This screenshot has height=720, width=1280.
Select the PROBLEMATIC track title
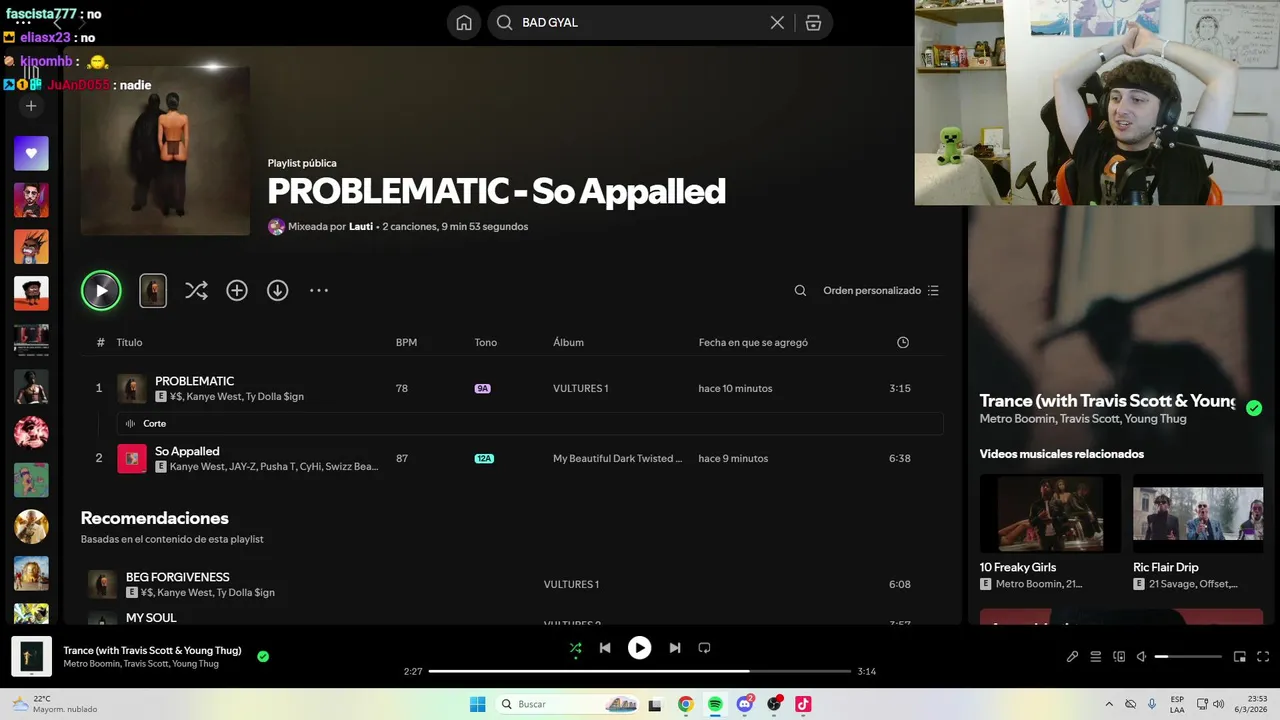click(x=194, y=381)
